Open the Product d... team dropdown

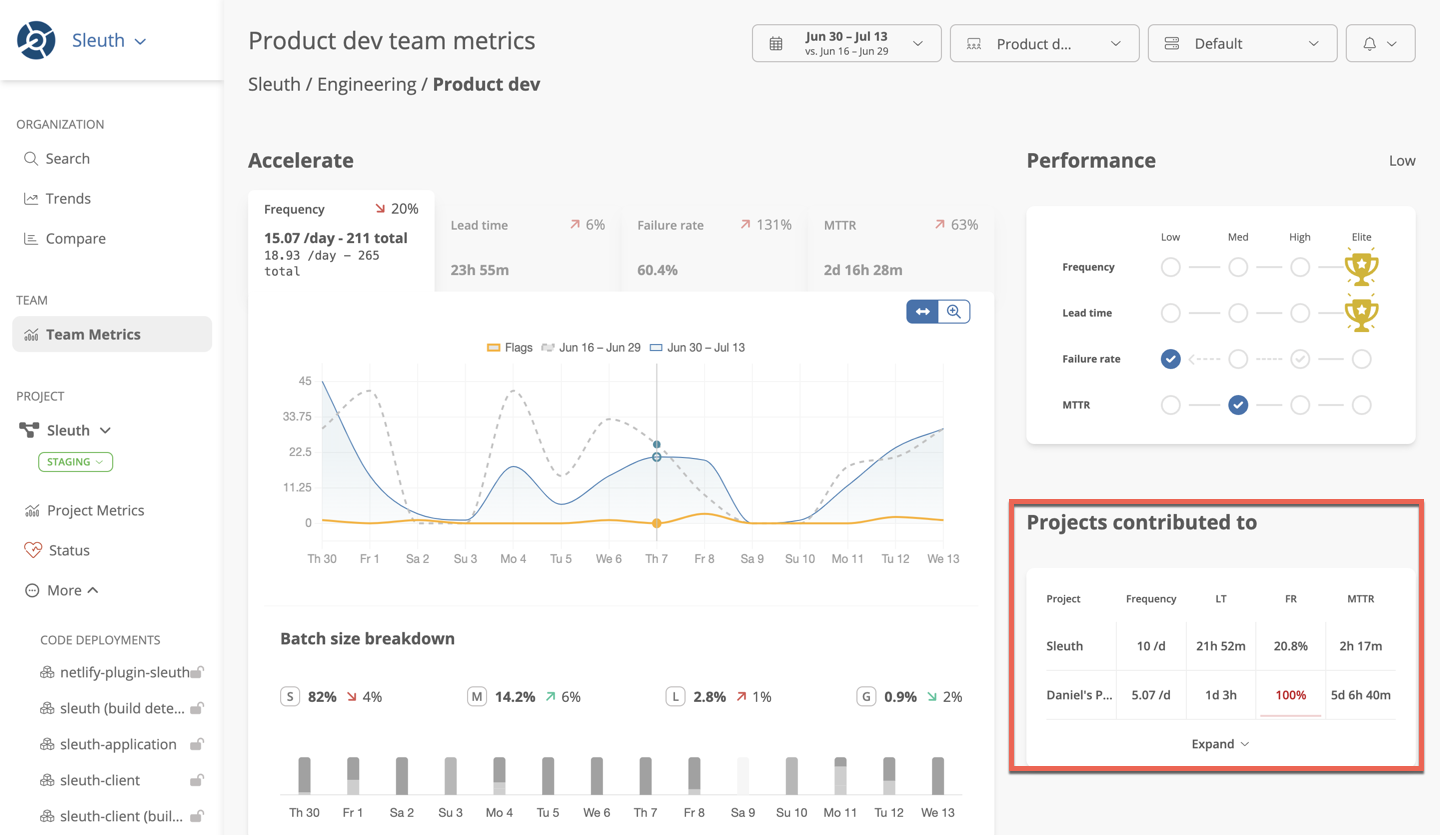pyautogui.click(x=1044, y=43)
